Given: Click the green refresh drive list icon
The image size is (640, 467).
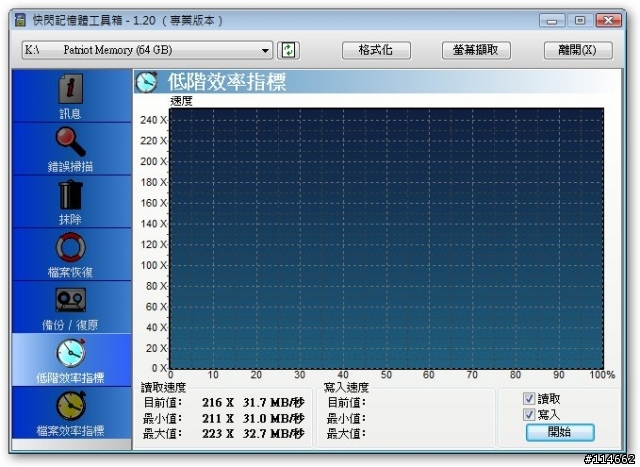Looking at the screenshot, I should [289, 50].
